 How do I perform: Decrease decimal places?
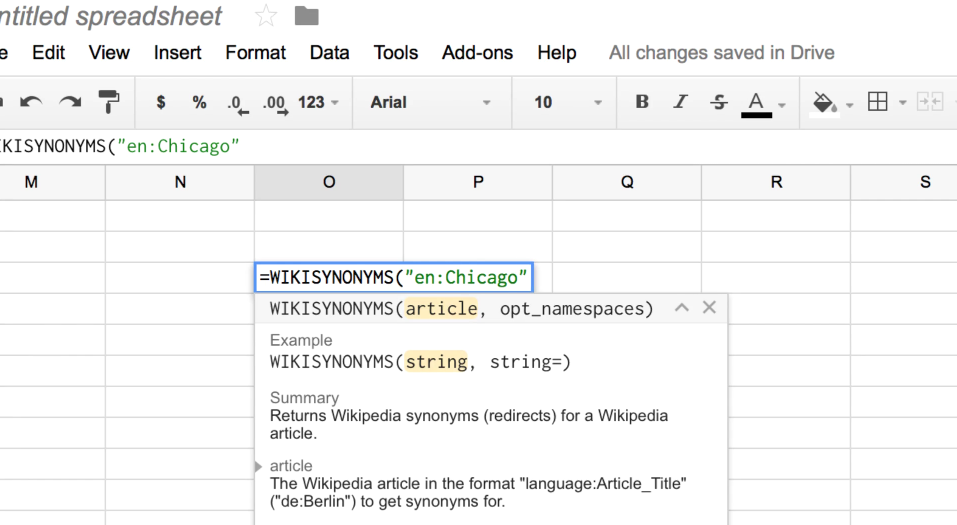click(x=237, y=103)
